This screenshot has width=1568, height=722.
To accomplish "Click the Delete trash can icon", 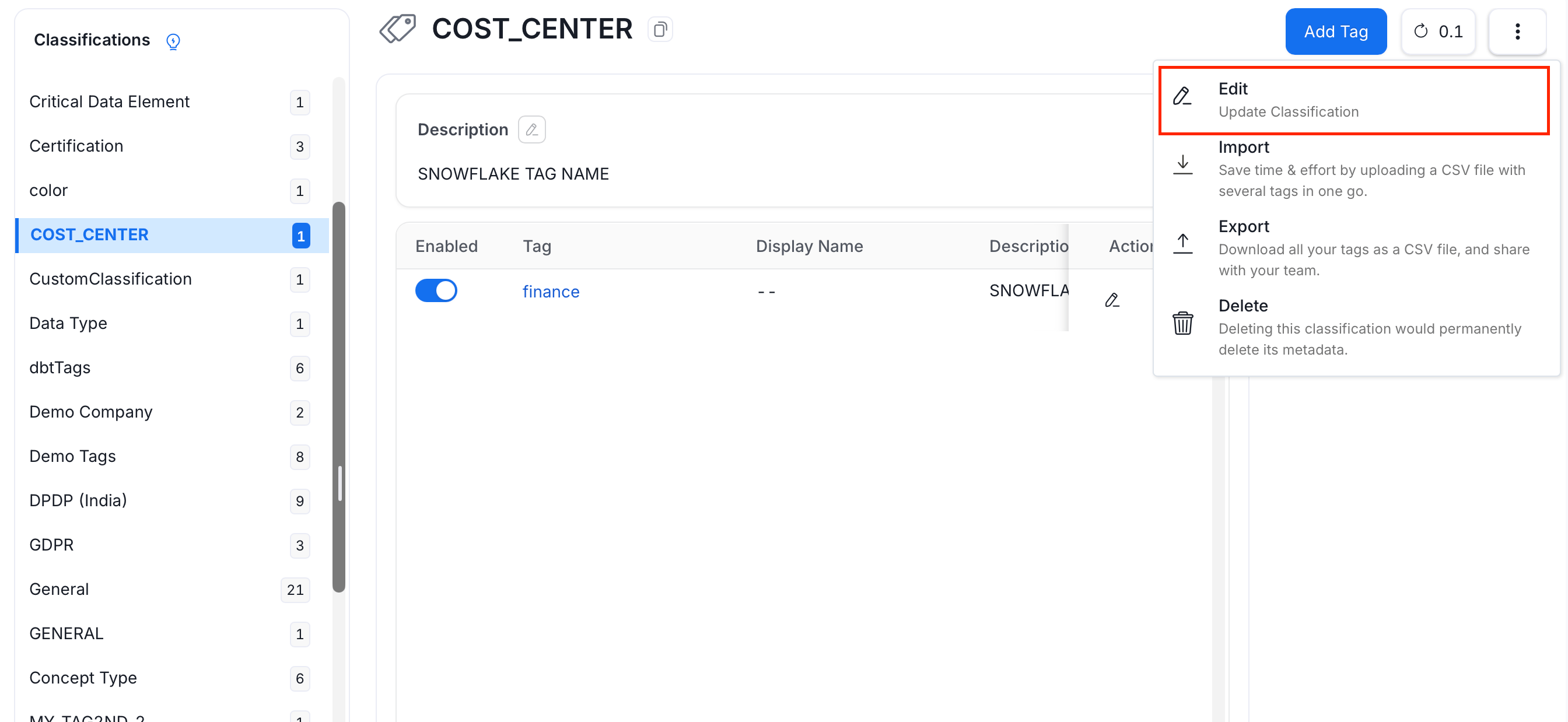I will [x=1182, y=323].
